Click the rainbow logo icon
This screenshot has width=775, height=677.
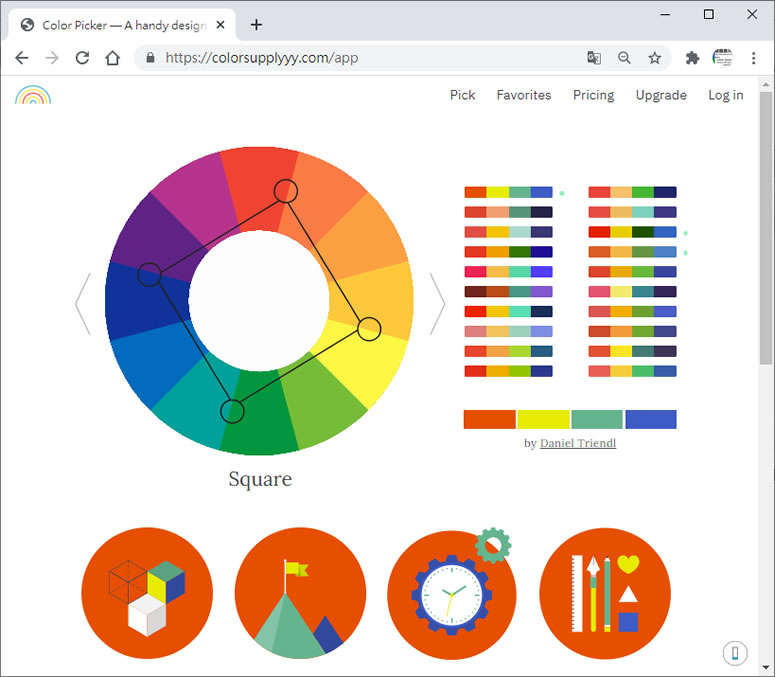(33, 95)
